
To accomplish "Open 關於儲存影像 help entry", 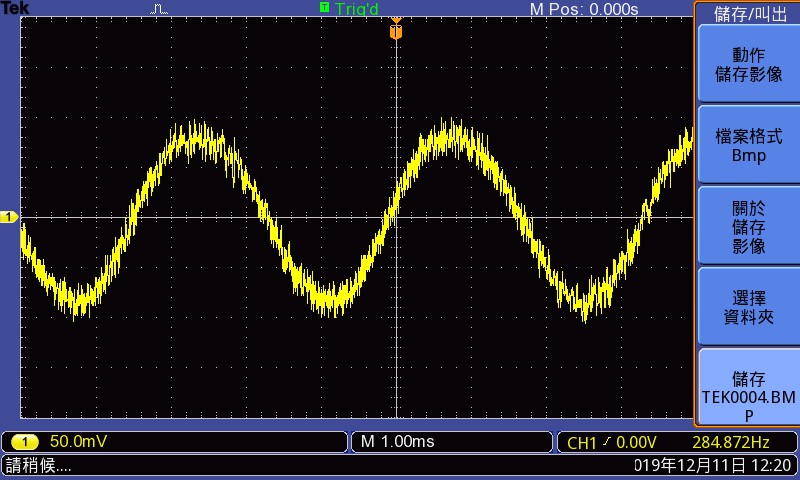I will click(x=748, y=226).
